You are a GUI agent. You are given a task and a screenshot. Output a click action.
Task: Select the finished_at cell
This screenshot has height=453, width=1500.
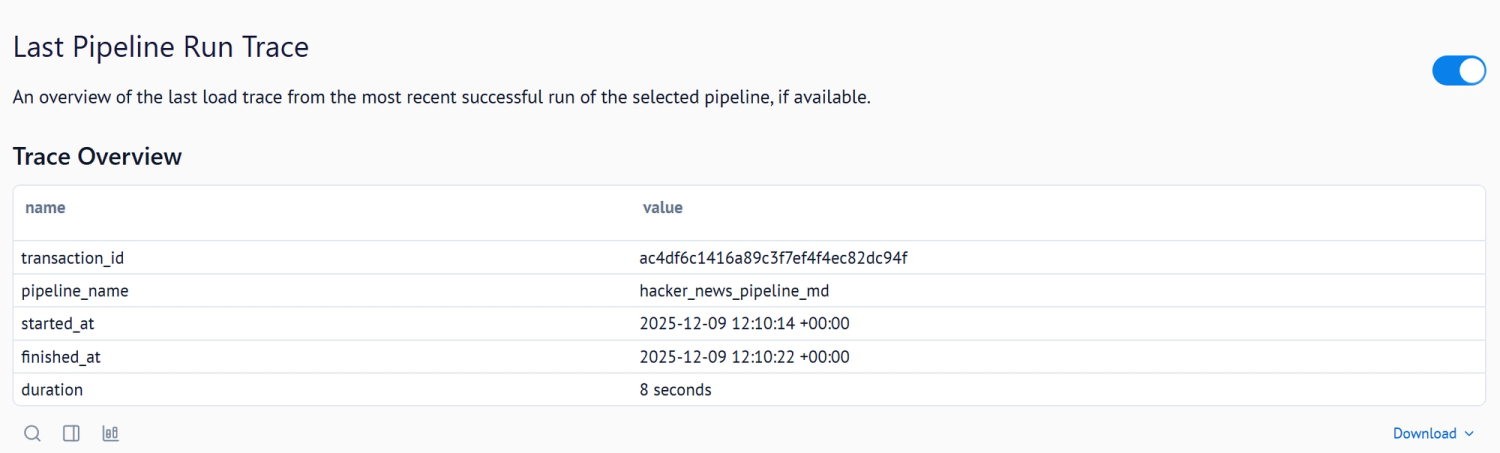(x=60, y=357)
